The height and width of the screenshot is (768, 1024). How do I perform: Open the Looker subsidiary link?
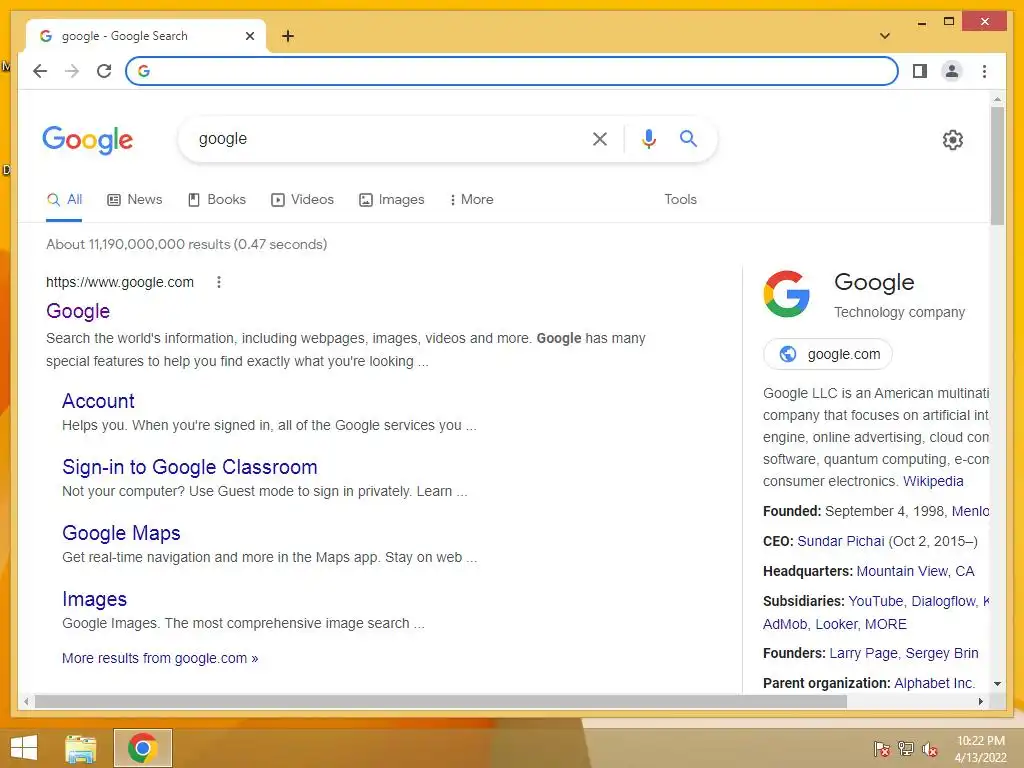coord(835,624)
